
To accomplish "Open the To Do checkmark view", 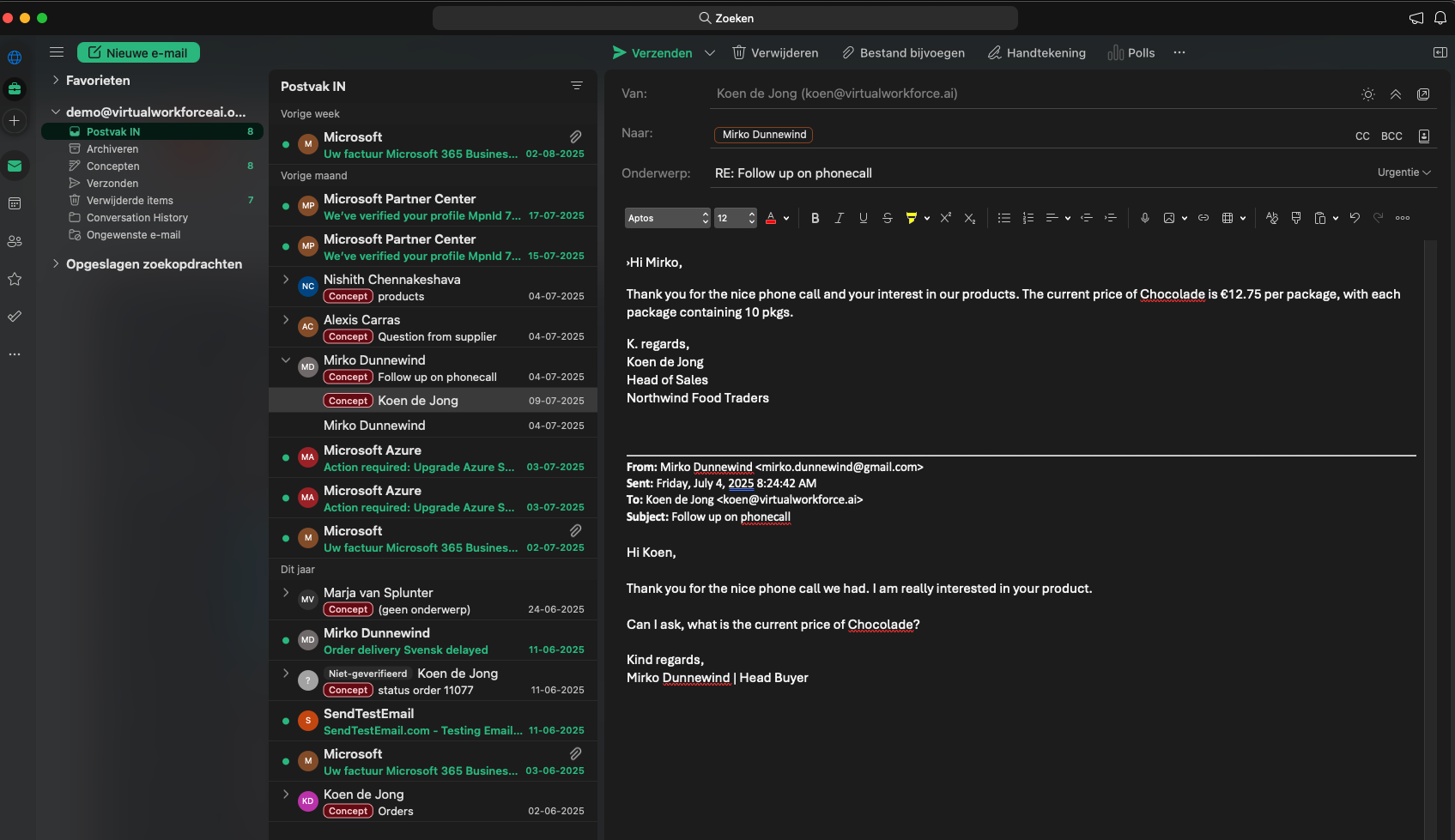I will (15, 317).
